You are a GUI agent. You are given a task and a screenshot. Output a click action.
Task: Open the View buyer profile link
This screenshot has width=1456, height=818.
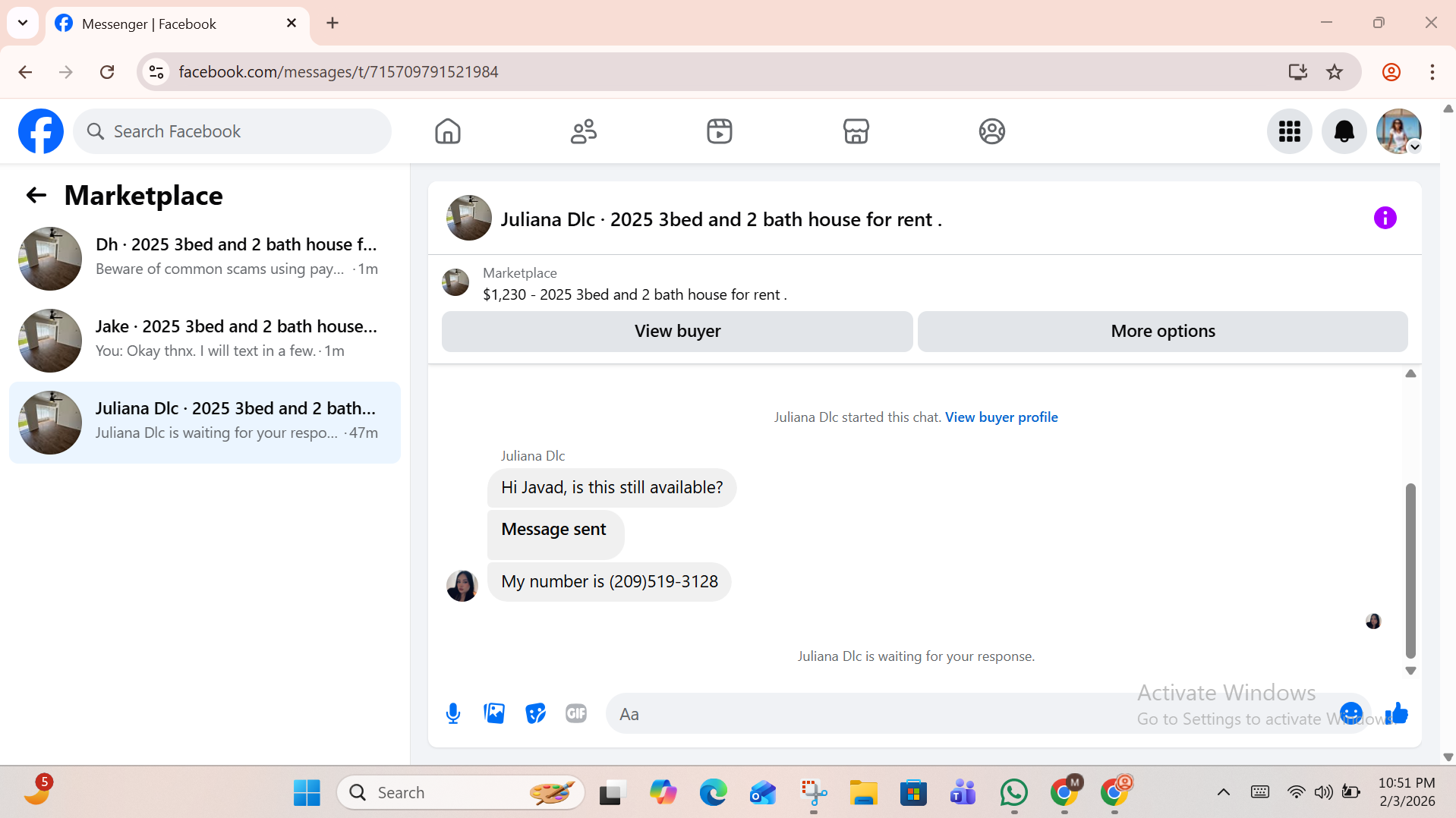1001,417
